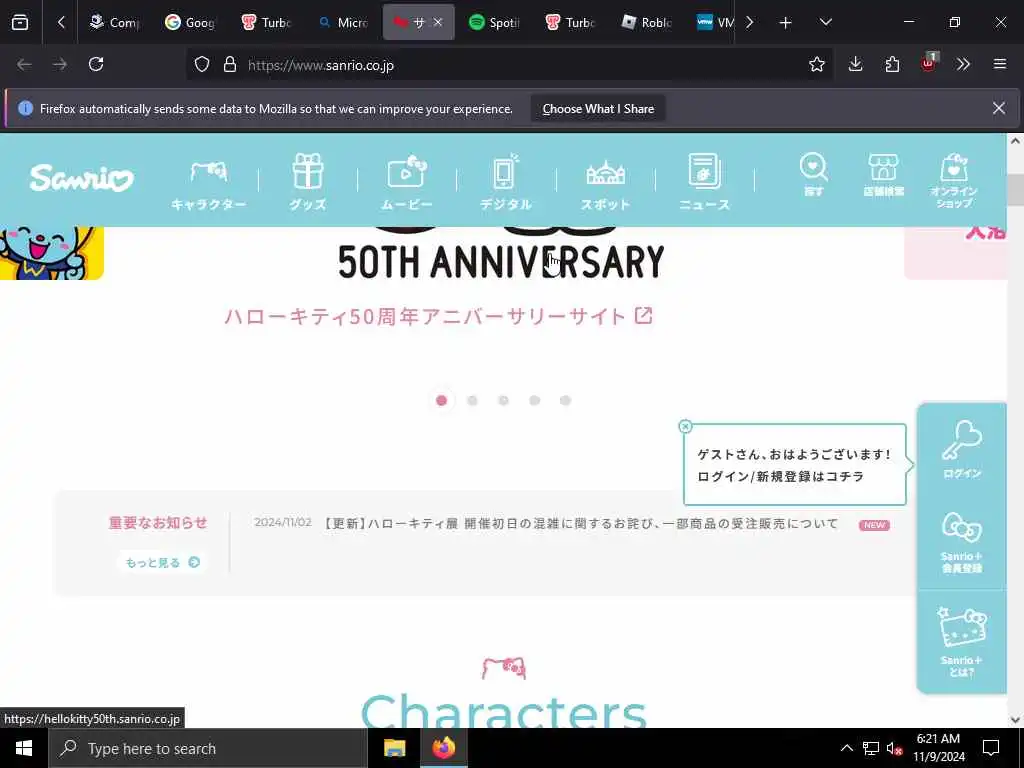
Task: Click the Sanrio+ 会員登録 ribbon icon
Action: click(x=962, y=543)
